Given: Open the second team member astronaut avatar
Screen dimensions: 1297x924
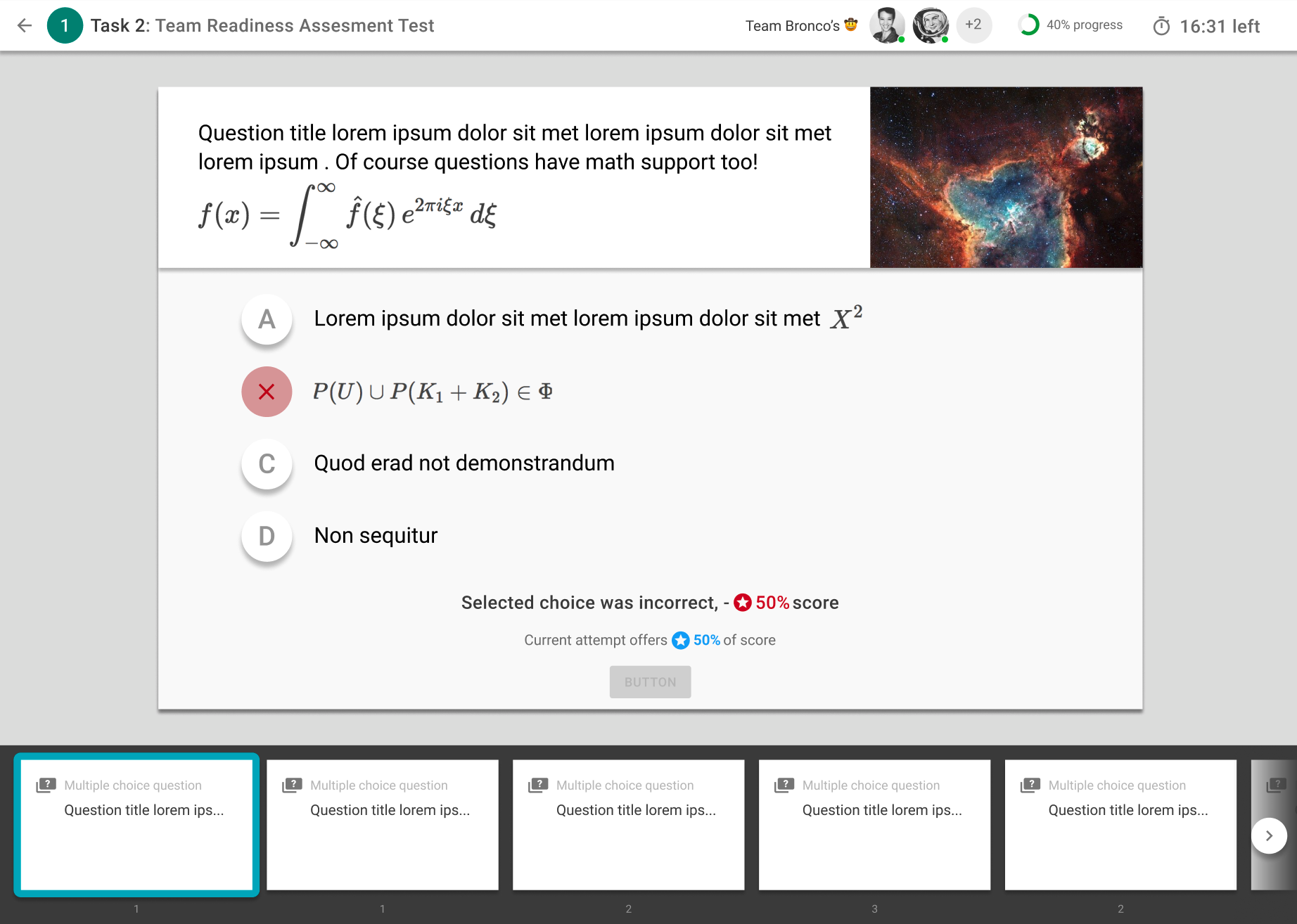Looking at the screenshot, I should click(930, 25).
